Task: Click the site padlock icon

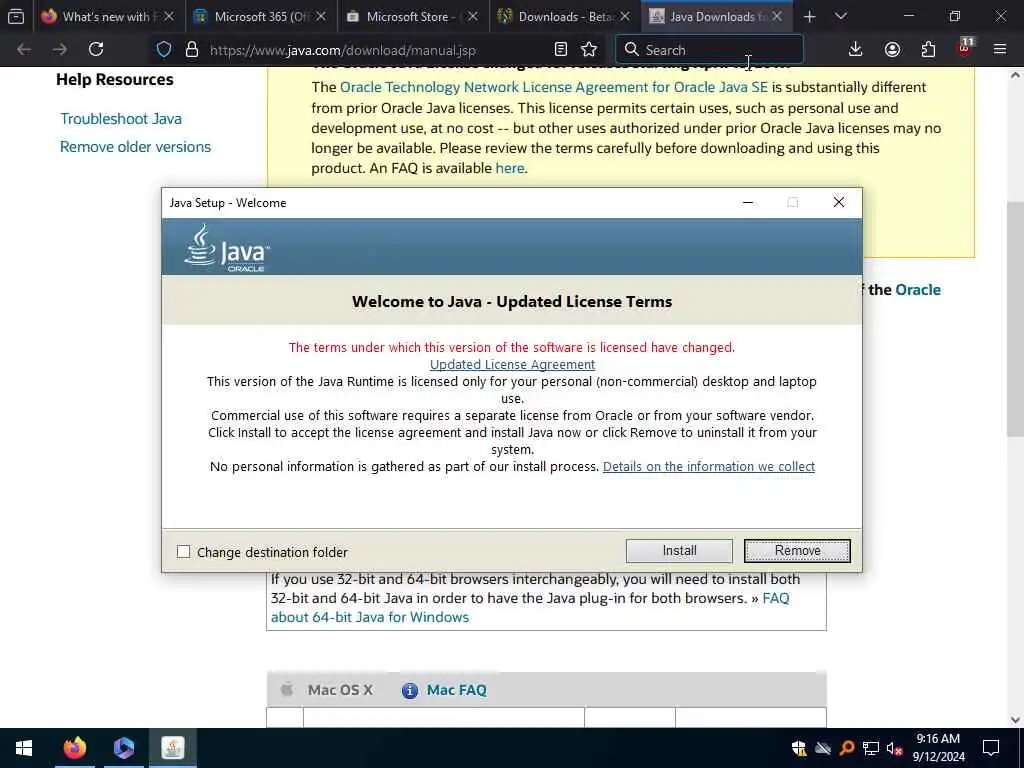Action: [191, 50]
